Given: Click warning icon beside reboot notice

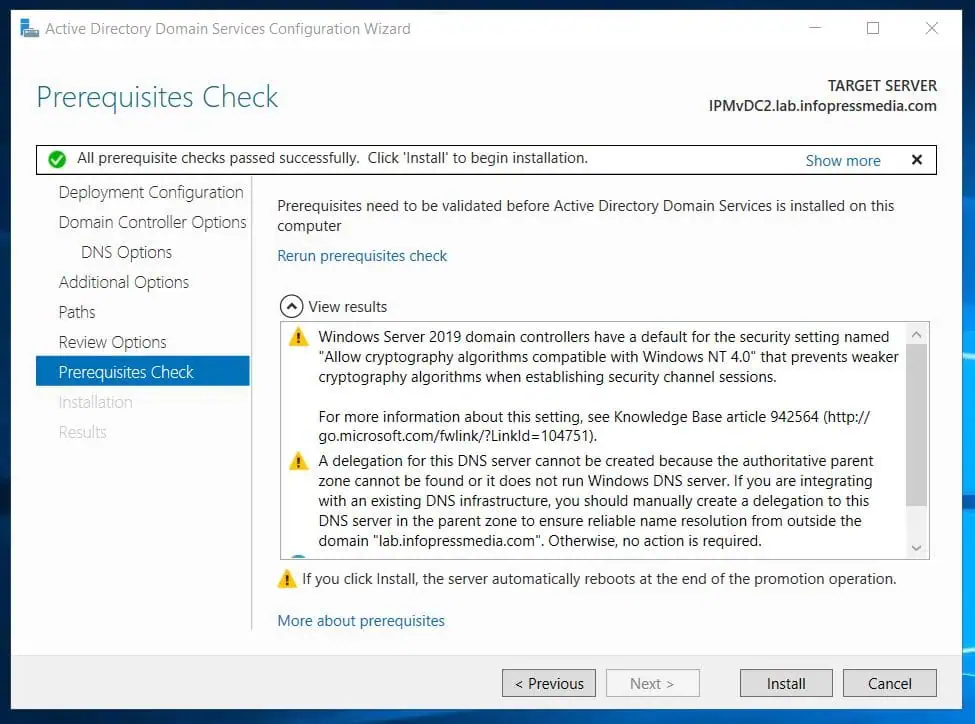Looking at the screenshot, I should pos(287,579).
